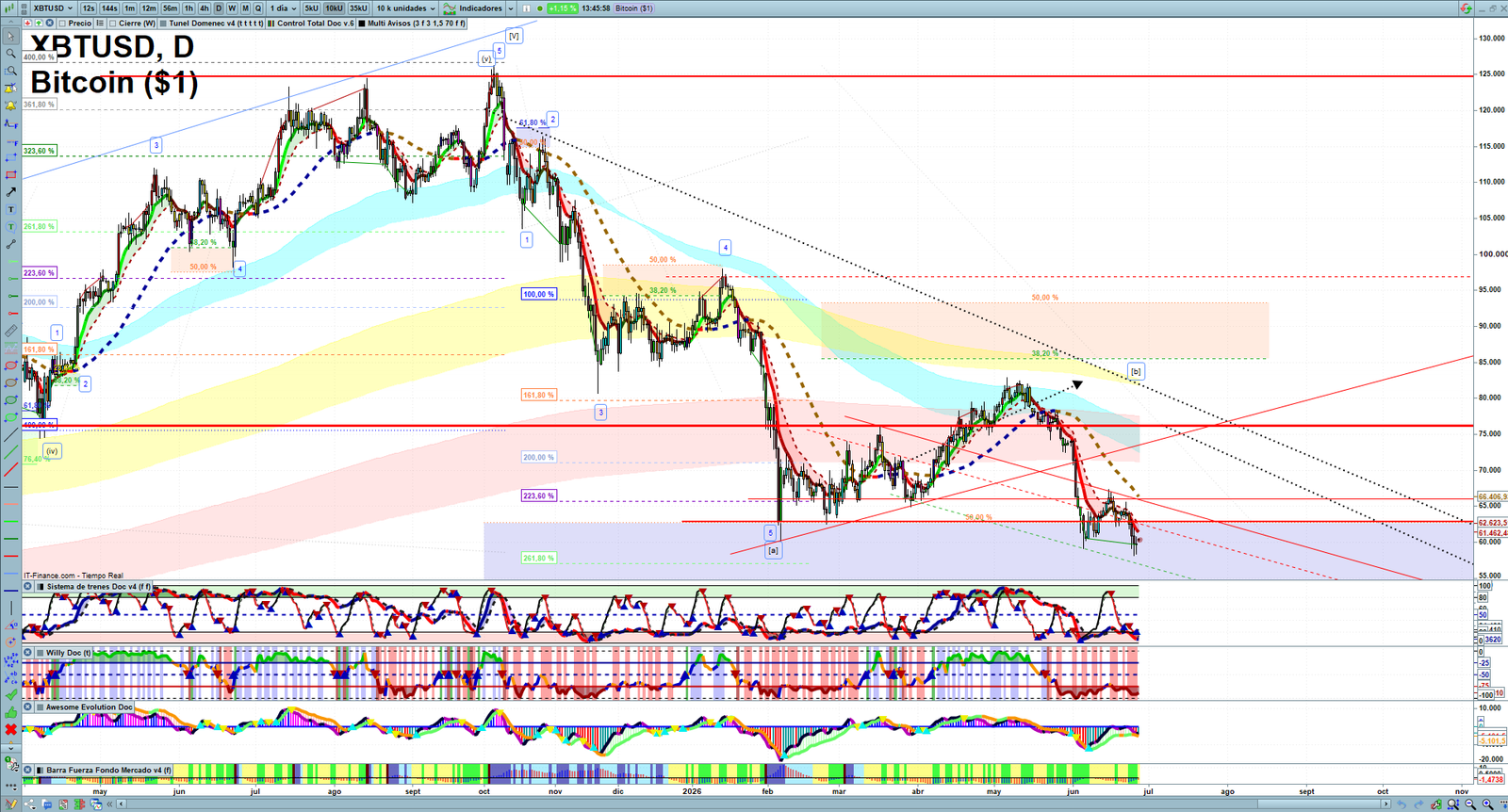Close the Willy Doc indicator panel
1508x812 pixels.
click(28, 653)
